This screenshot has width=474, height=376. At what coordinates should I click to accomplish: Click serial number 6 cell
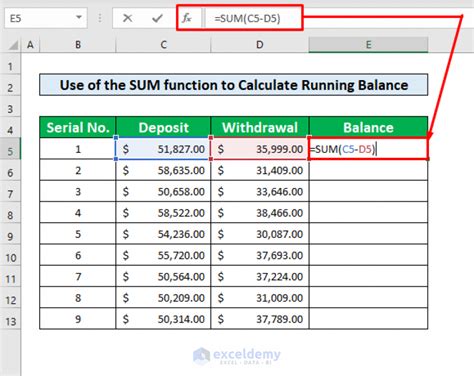pos(78,255)
